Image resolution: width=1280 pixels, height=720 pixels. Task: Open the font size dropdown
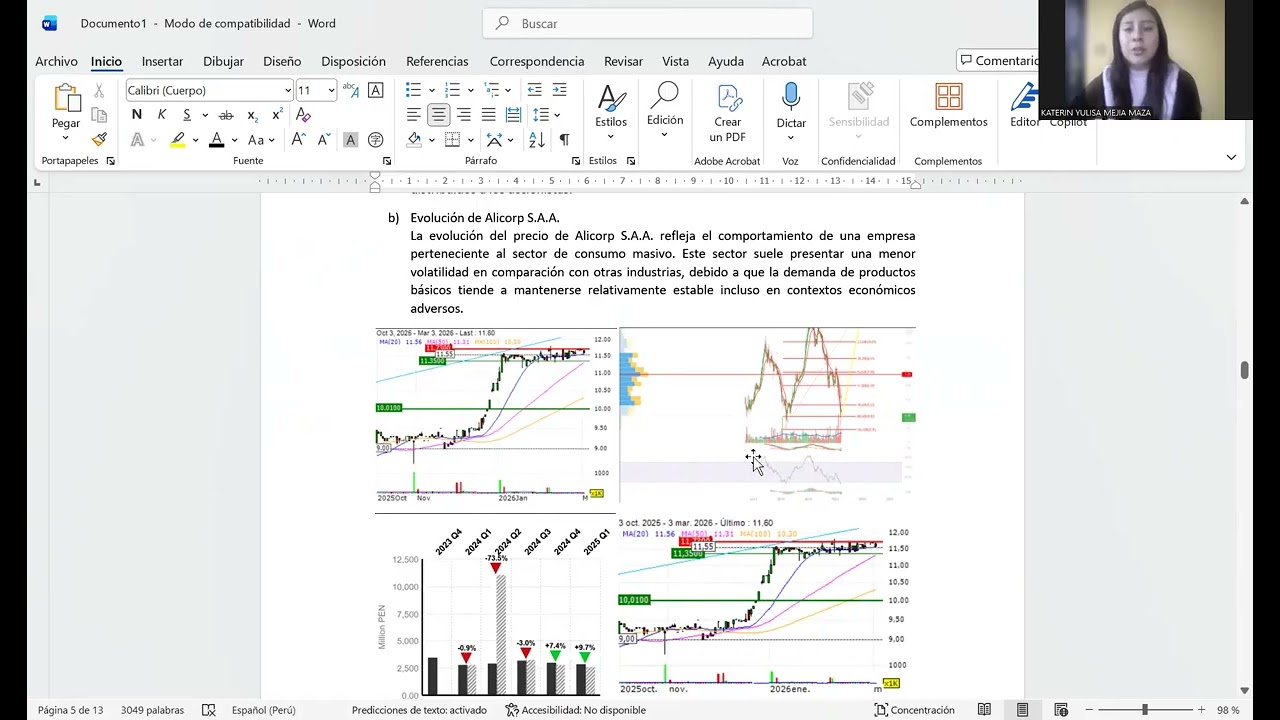[331, 91]
